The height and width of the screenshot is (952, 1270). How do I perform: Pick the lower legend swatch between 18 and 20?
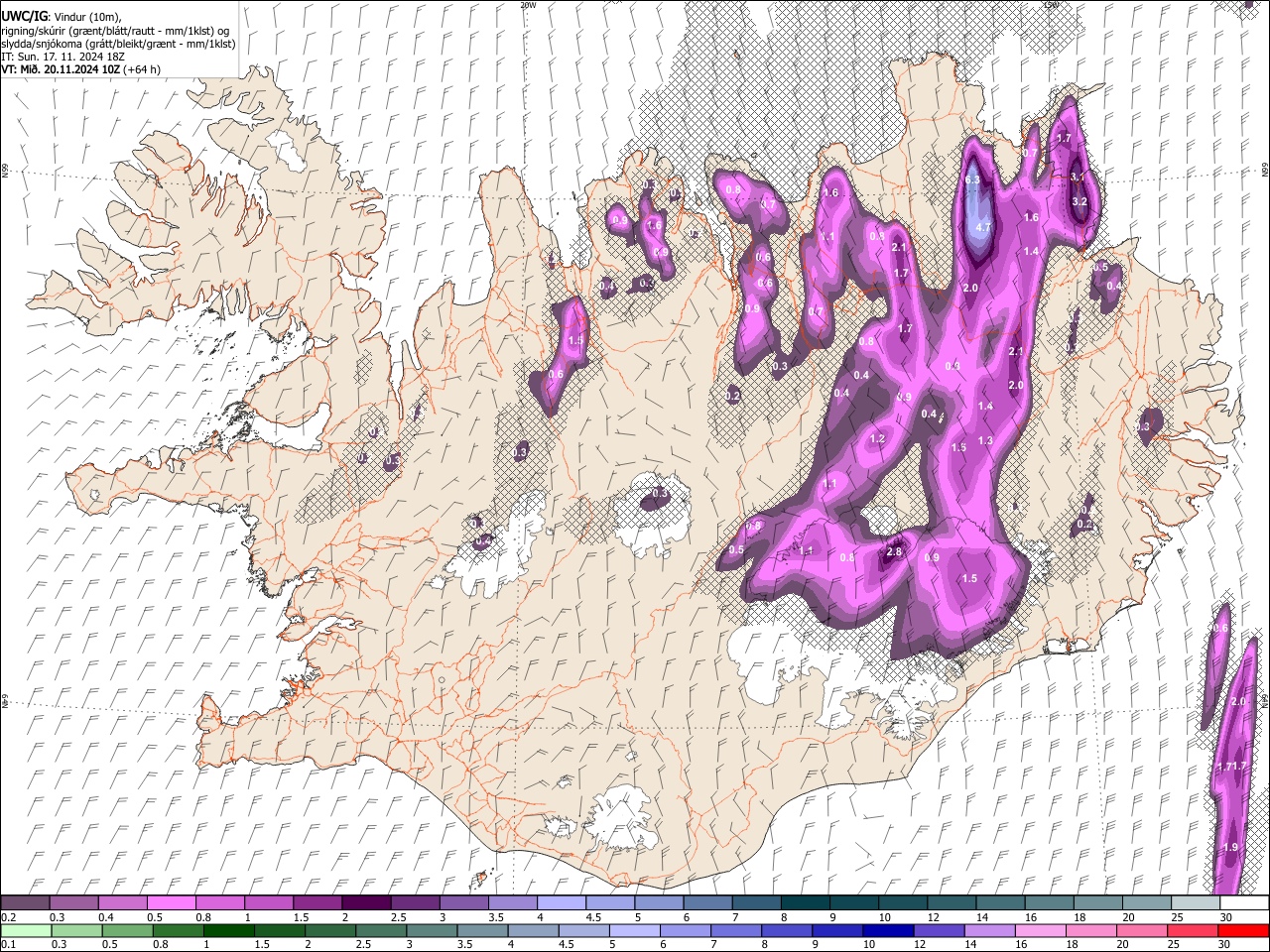(1090, 930)
